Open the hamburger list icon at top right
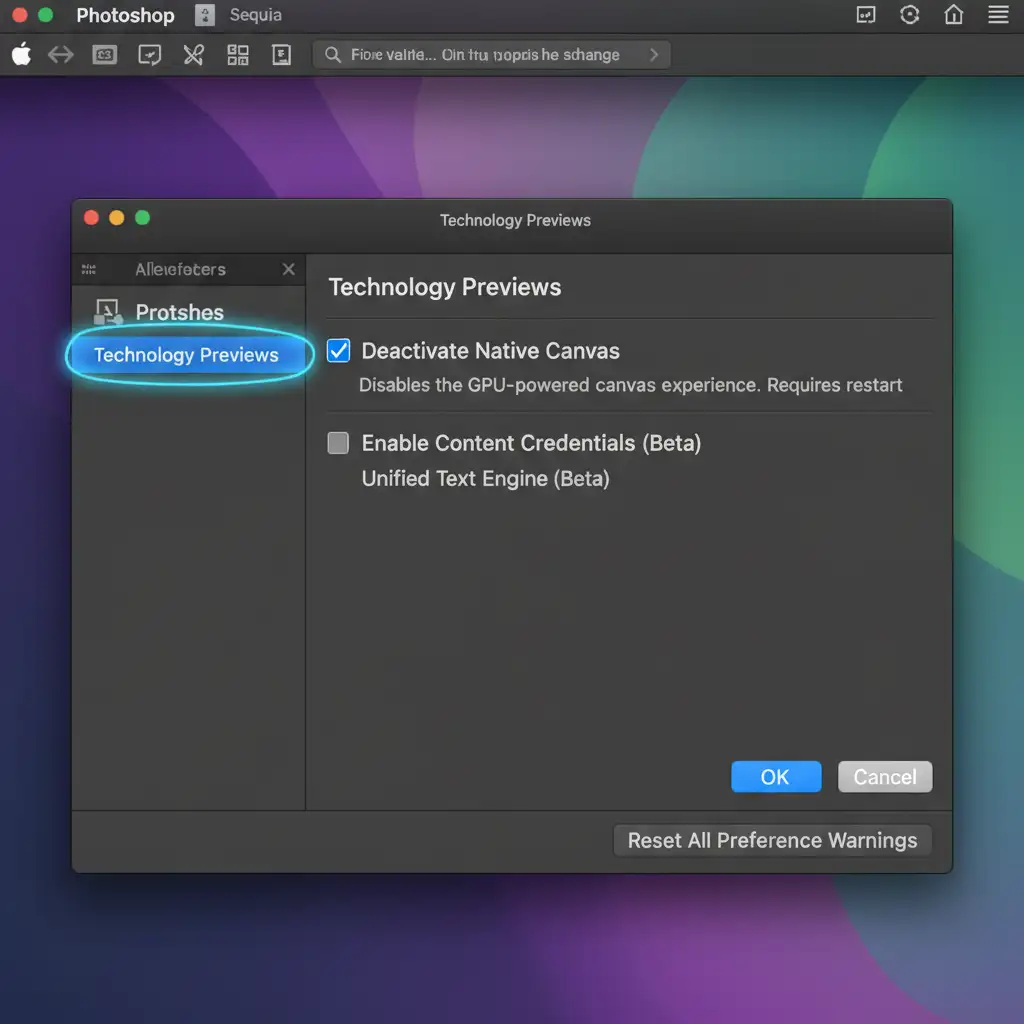 (998, 15)
